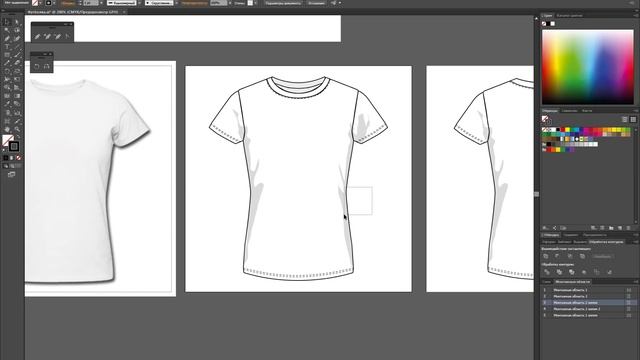Click the Rotate icon in small floating panel
The image size is (640, 360).
tap(37, 66)
